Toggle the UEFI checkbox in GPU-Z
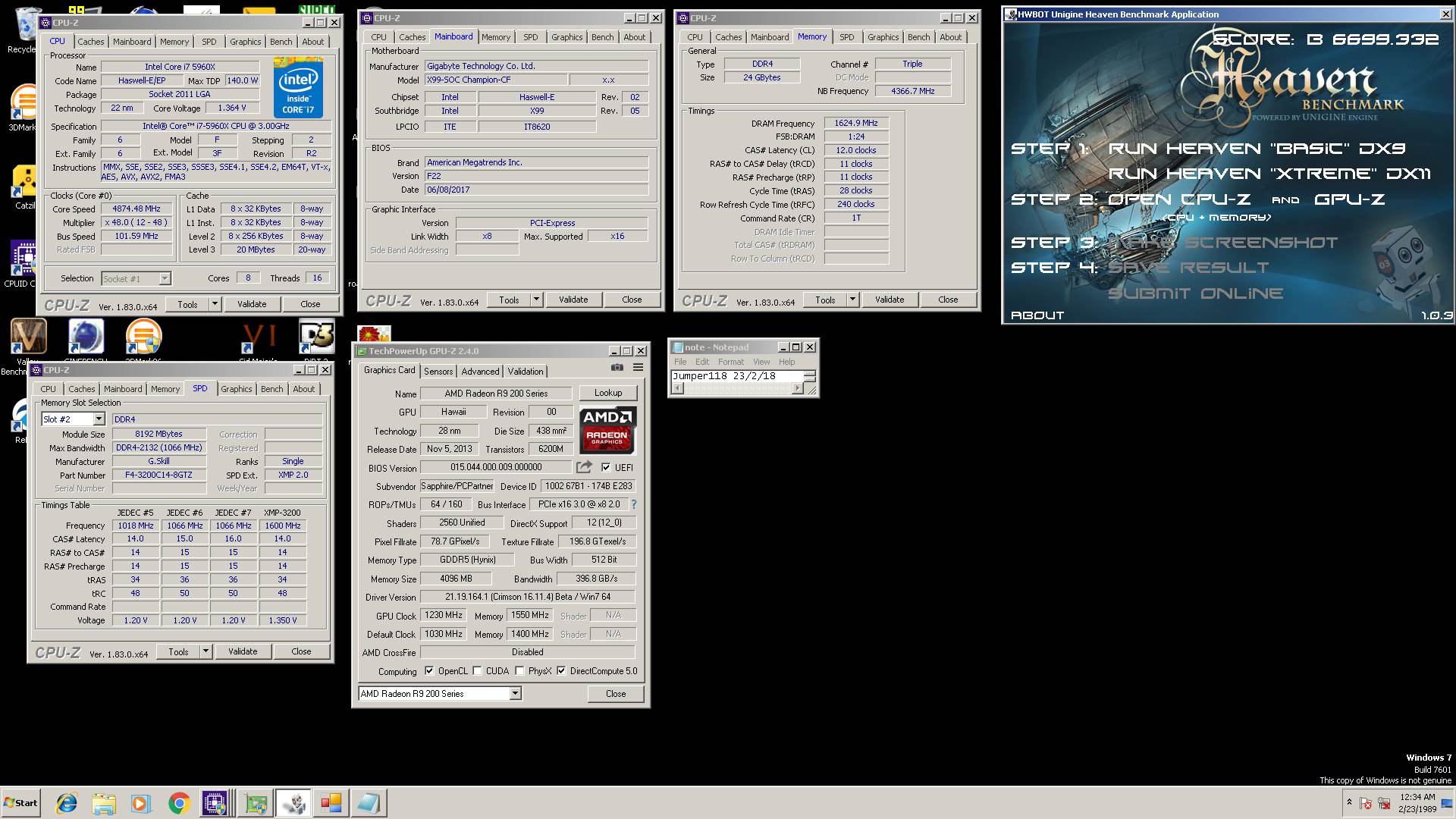This screenshot has width=1456, height=819. pyautogui.click(x=605, y=467)
